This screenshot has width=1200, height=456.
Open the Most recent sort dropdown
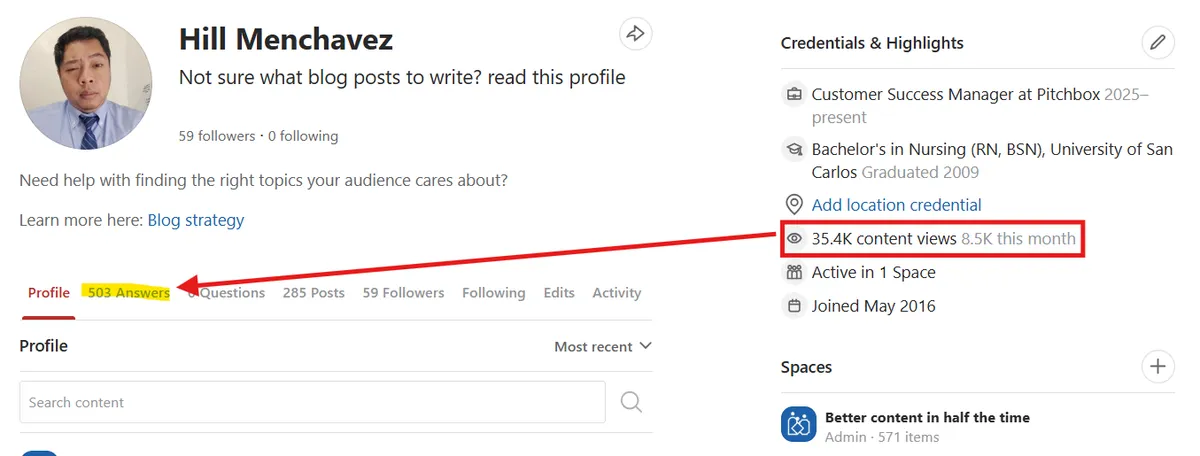tap(603, 346)
